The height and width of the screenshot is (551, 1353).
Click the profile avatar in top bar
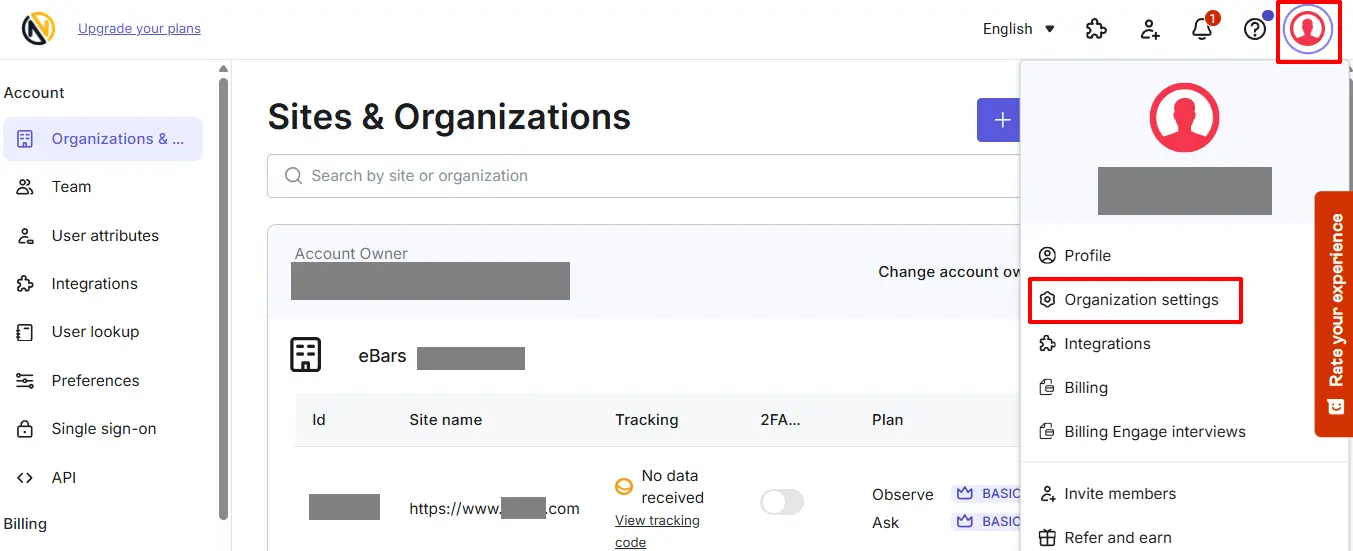(x=1308, y=29)
